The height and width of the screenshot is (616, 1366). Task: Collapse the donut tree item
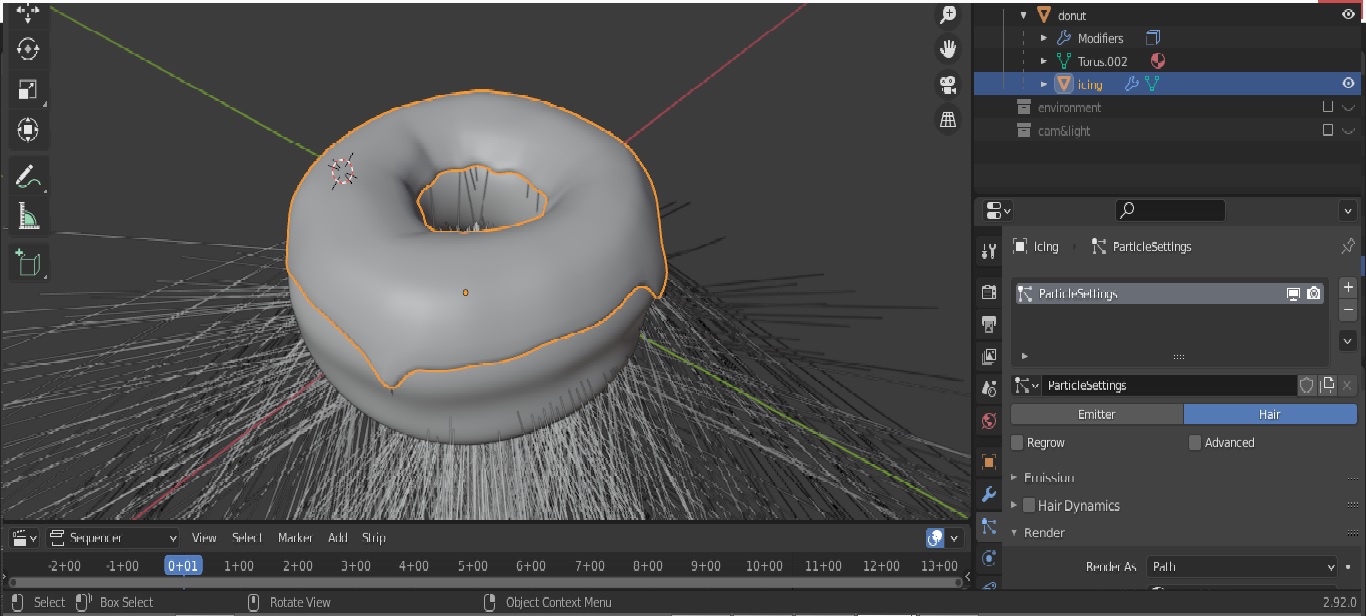tap(1023, 15)
